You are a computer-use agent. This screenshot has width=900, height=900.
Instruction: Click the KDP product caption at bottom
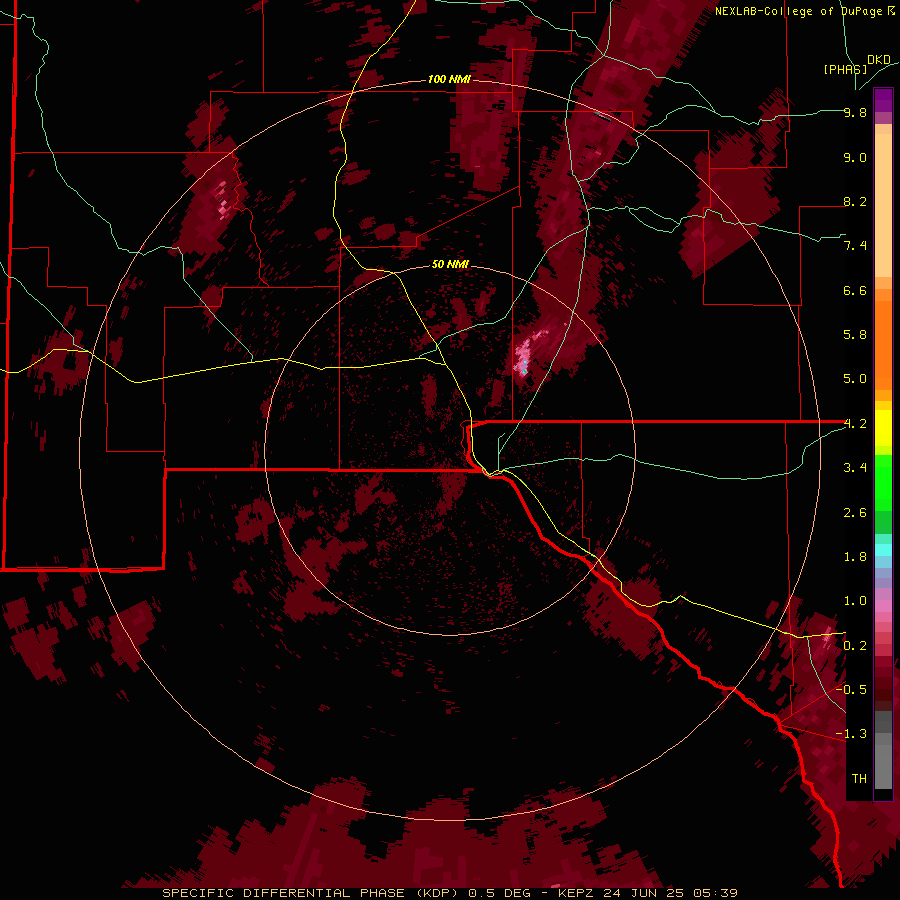(x=449, y=893)
